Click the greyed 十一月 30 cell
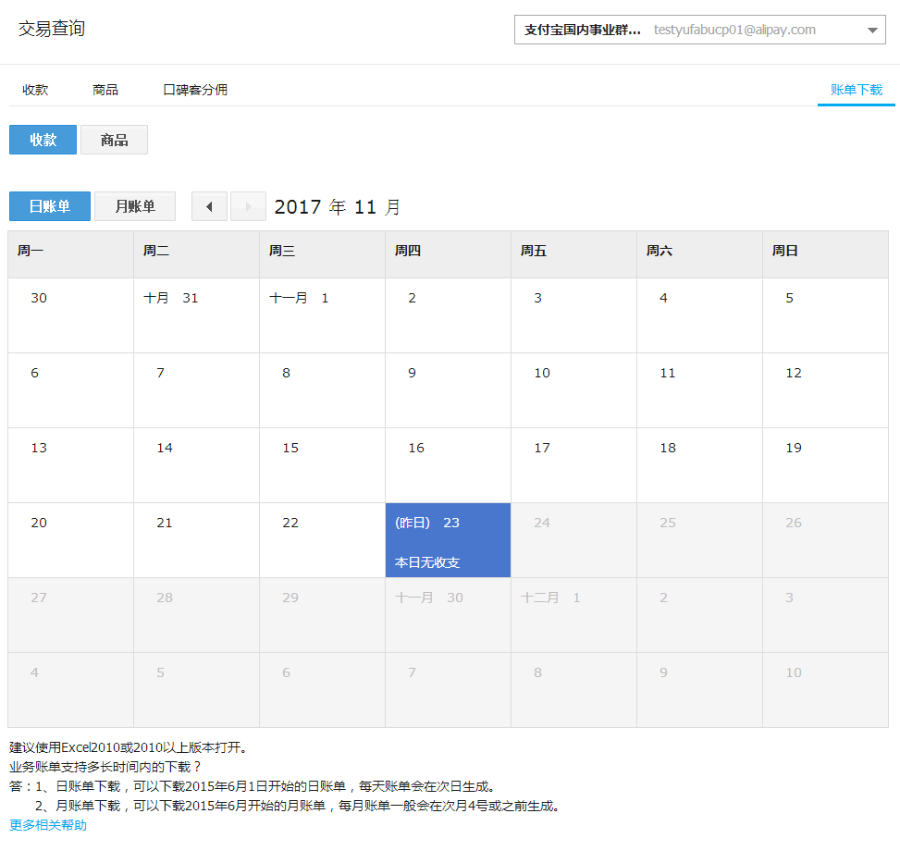 click(448, 615)
